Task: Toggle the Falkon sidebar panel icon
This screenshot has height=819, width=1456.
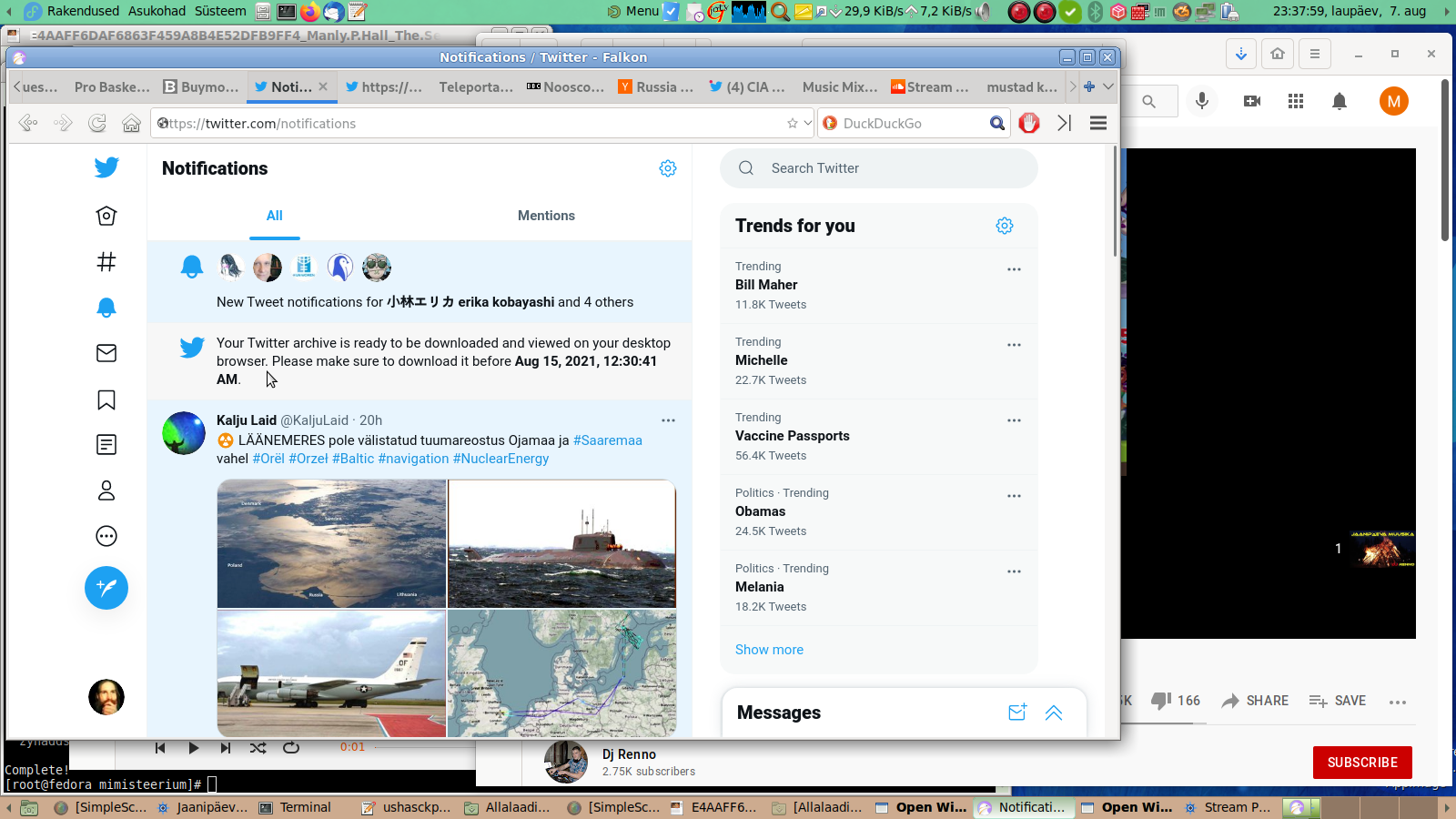Action: tap(1064, 123)
